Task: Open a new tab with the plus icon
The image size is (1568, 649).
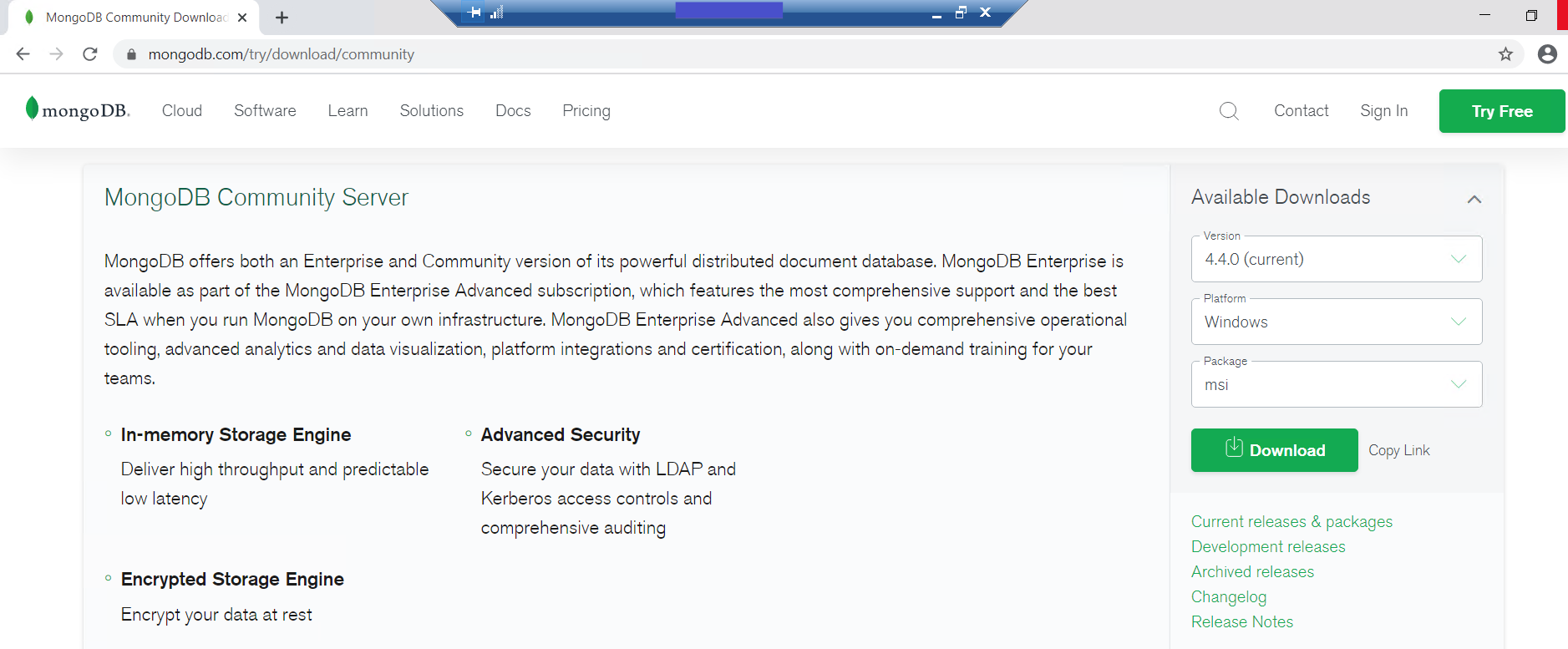Action: pos(282,18)
